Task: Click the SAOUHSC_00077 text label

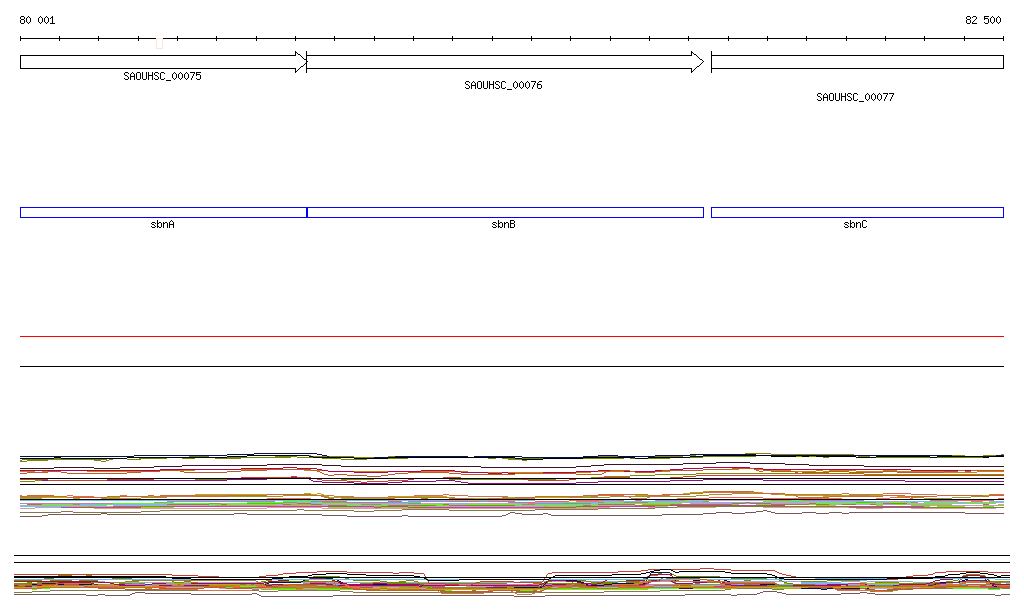Action: point(855,97)
